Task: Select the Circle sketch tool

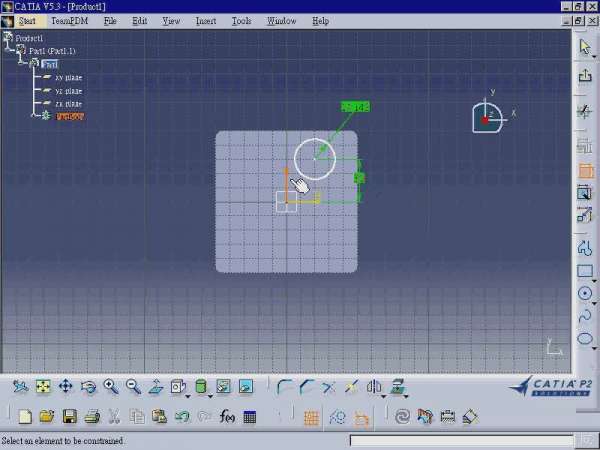Action: pyautogui.click(x=585, y=293)
